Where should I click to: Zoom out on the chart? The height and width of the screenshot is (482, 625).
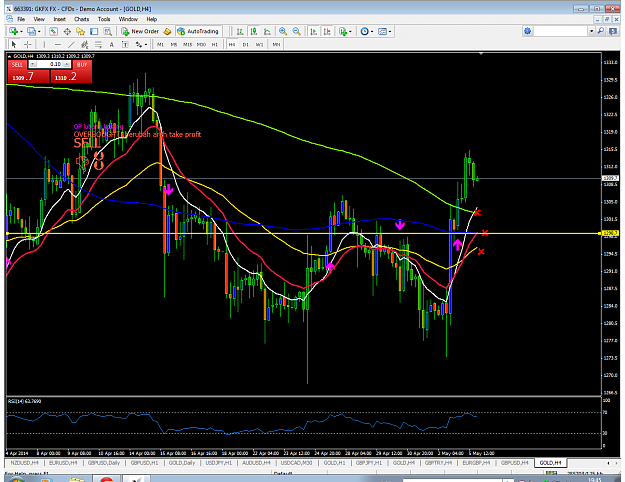pos(297,31)
